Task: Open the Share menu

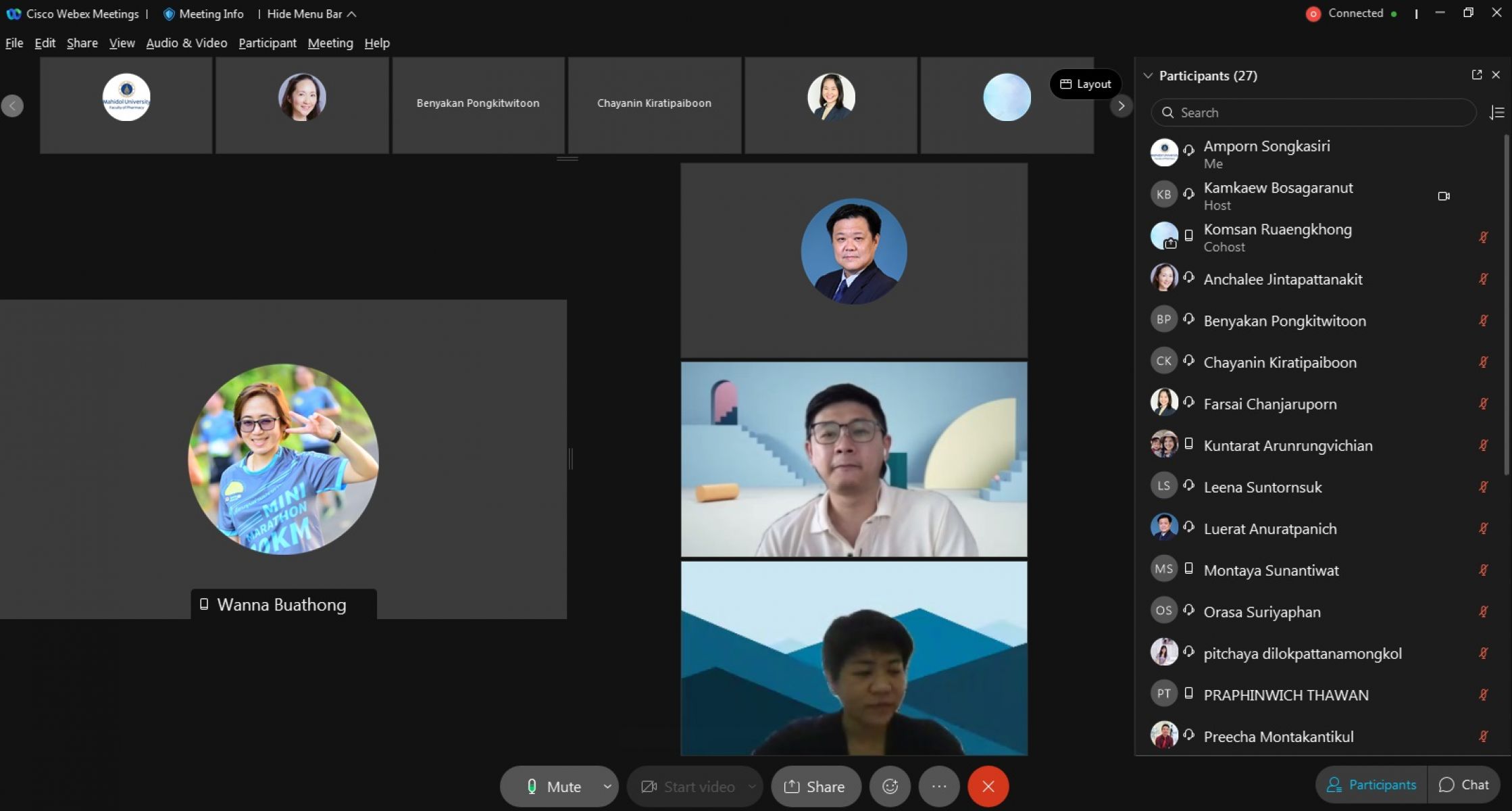Action: click(x=82, y=43)
